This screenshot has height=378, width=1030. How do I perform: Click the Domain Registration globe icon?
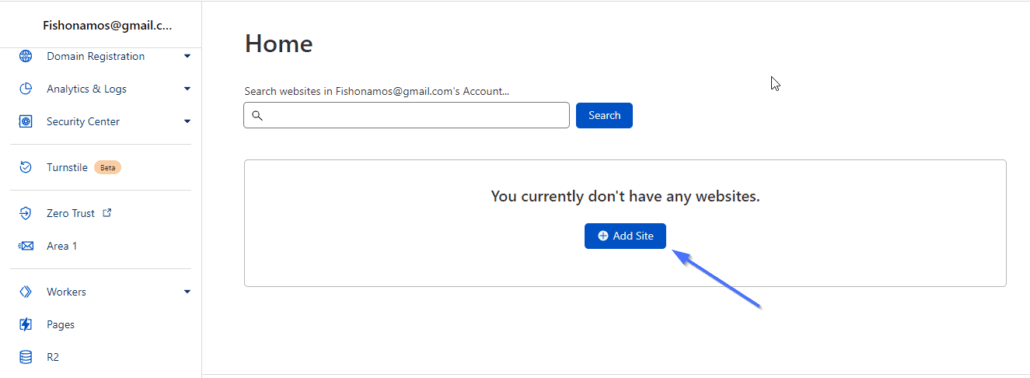[26, 57]
